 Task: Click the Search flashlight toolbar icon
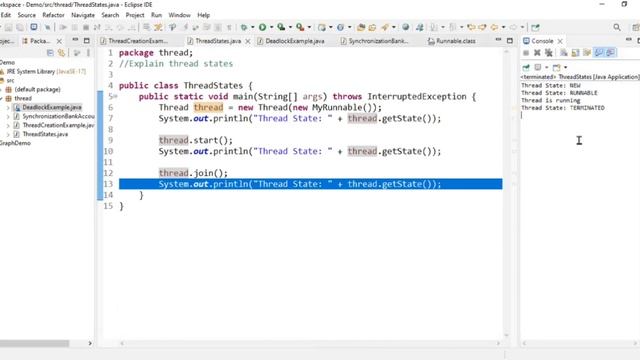coord(385,27)
